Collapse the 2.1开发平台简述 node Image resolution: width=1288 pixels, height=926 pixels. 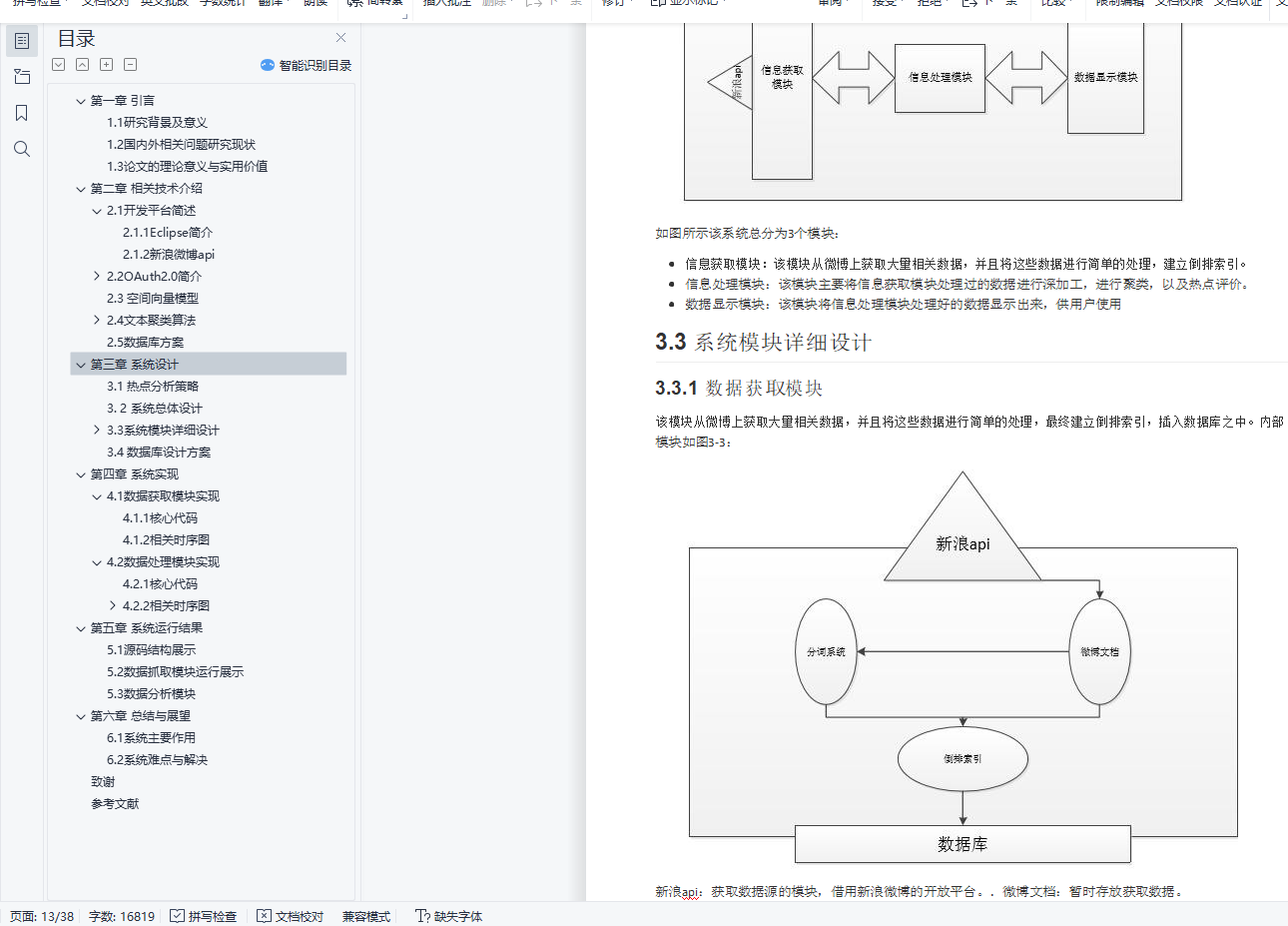pyautogui.click(x=97, y=211)
